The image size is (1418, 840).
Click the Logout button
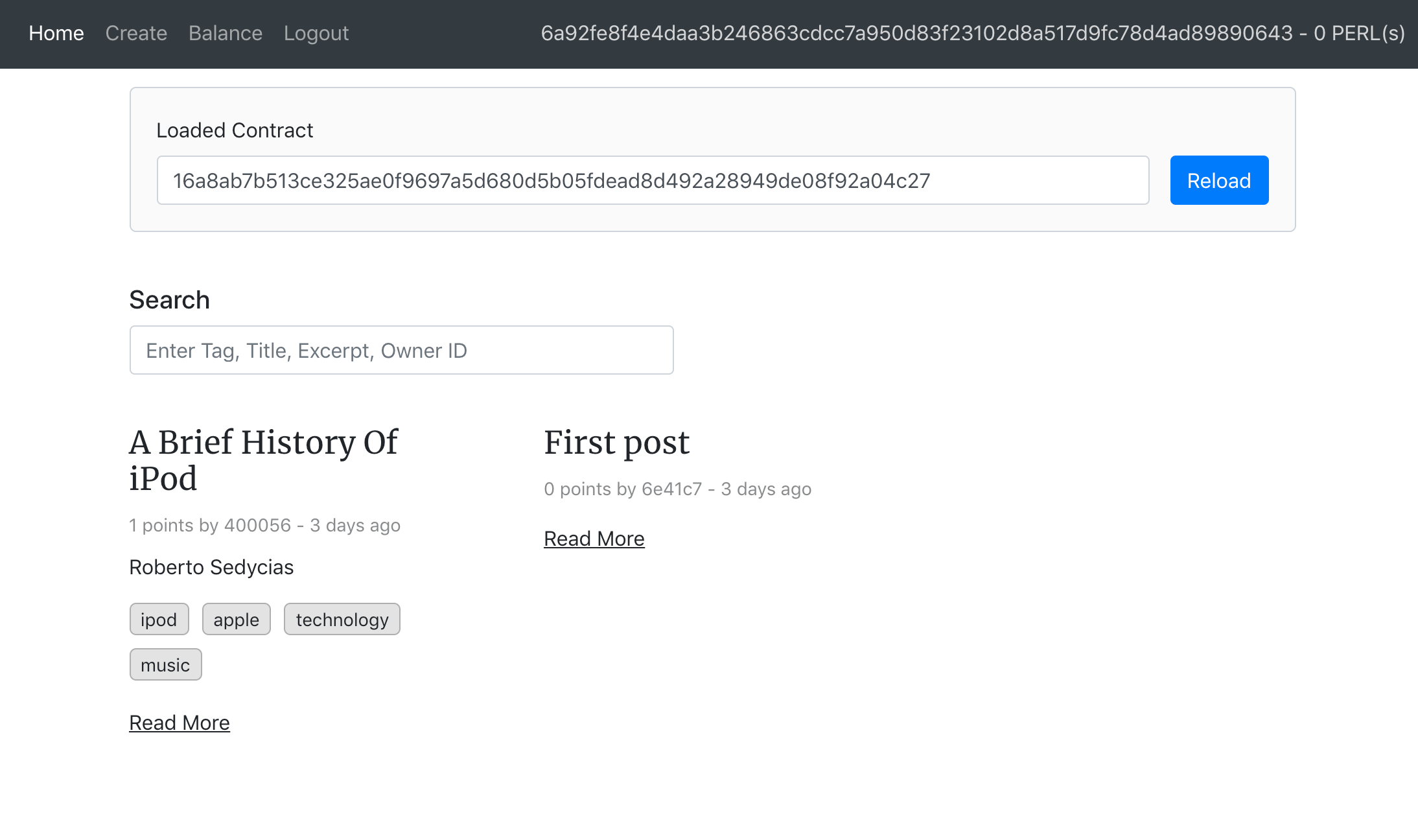point(316,33)
